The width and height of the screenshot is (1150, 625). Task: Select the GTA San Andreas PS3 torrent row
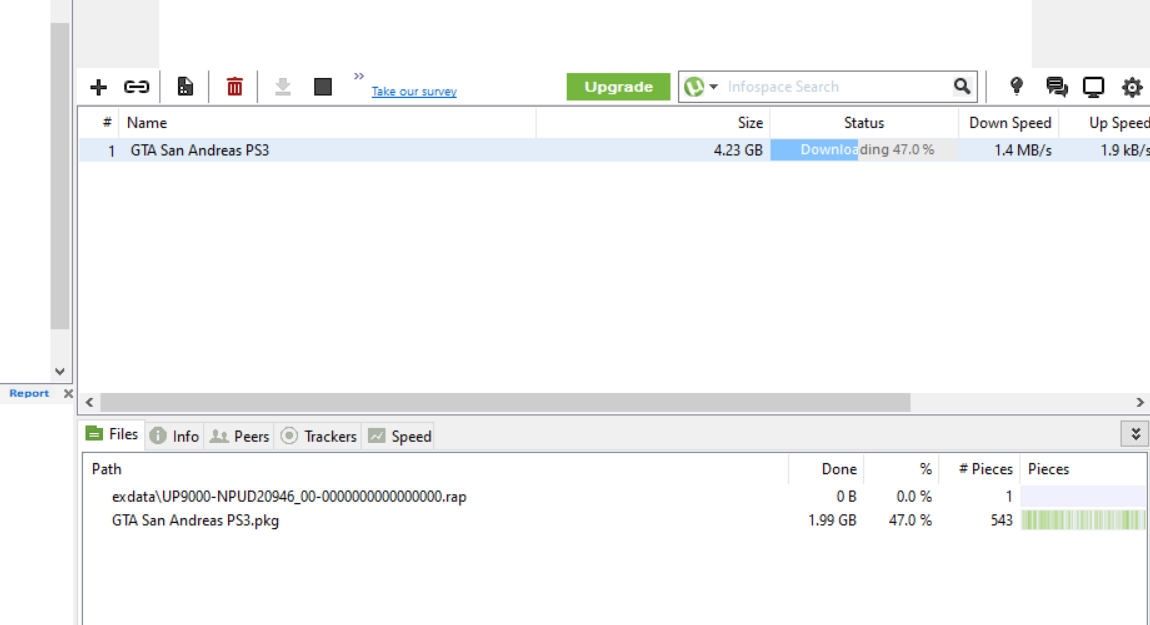tap(615, 150)
